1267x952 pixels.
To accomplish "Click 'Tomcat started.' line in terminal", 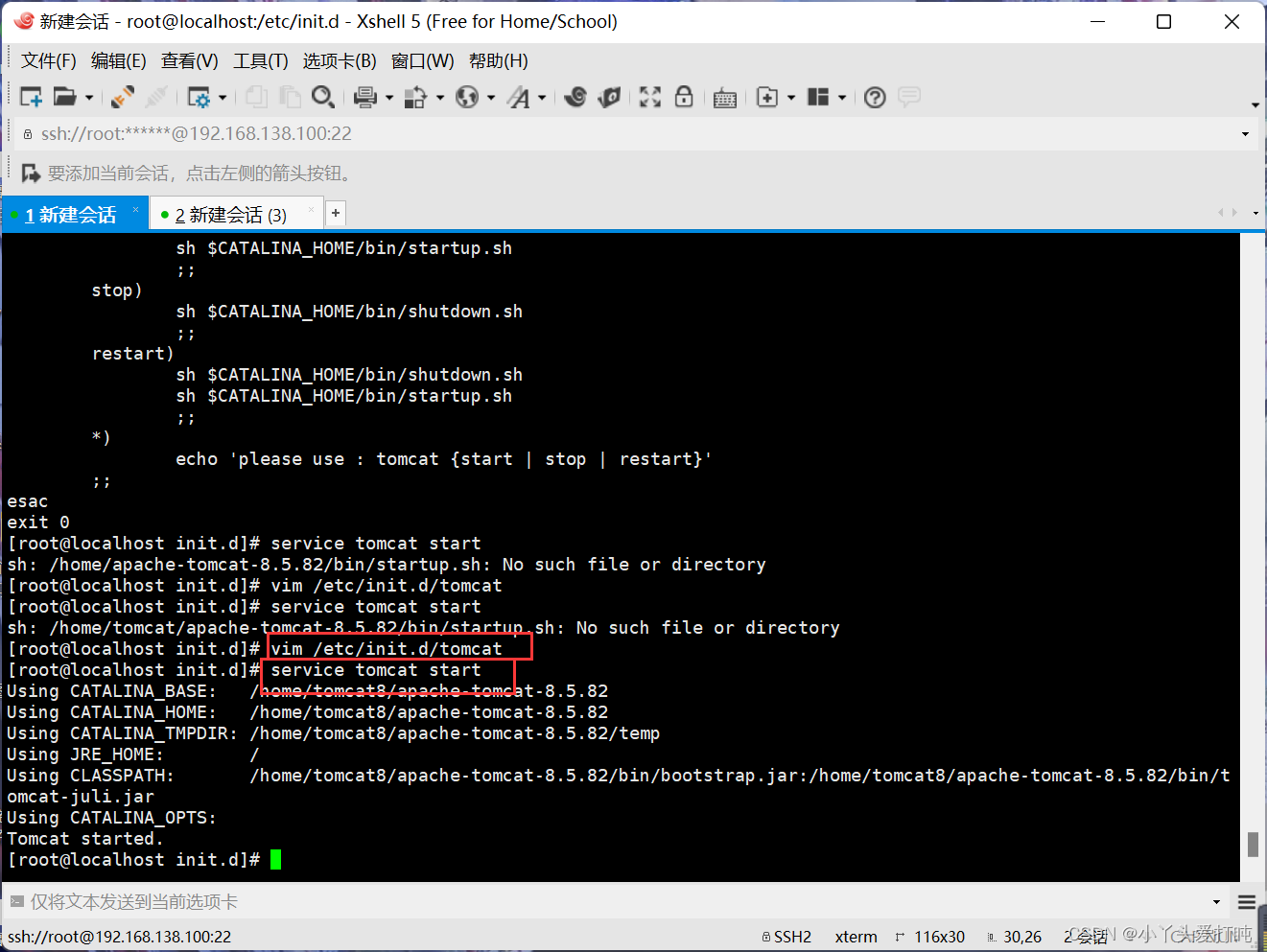I will [x=85, y=839].
